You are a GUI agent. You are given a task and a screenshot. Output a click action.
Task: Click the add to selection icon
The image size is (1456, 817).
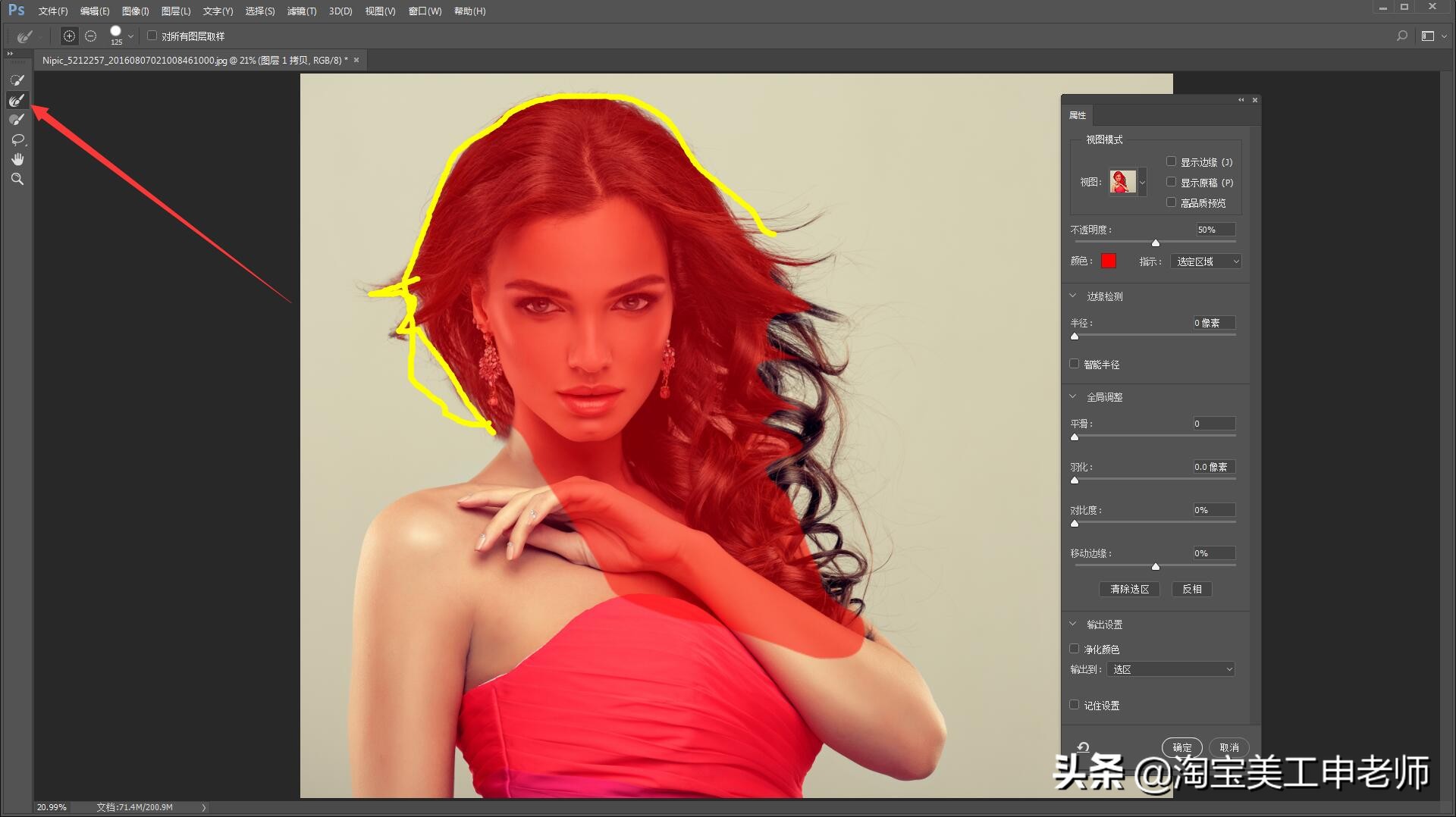coord(69,36)
